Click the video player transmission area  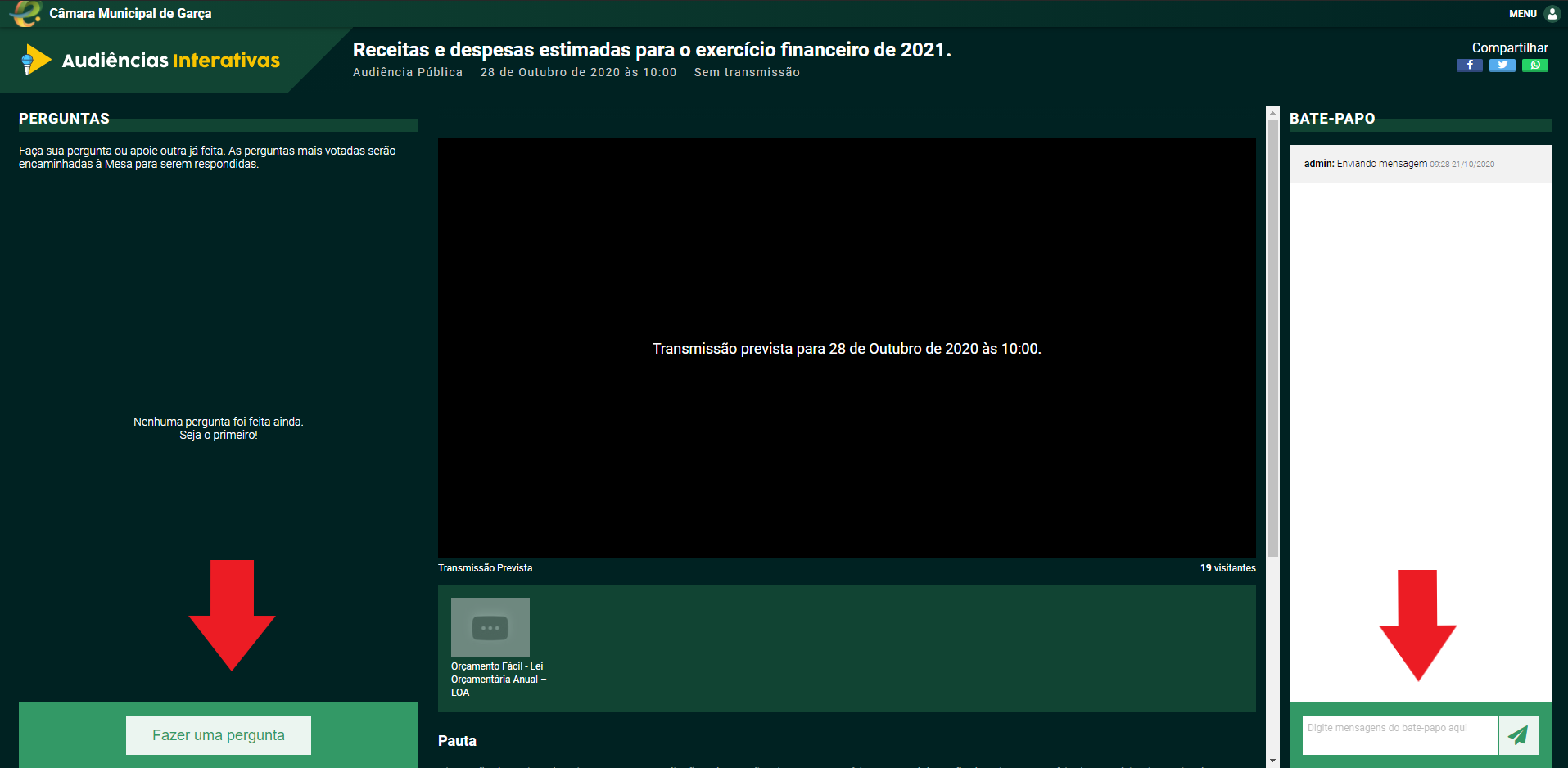coord(847,349)
